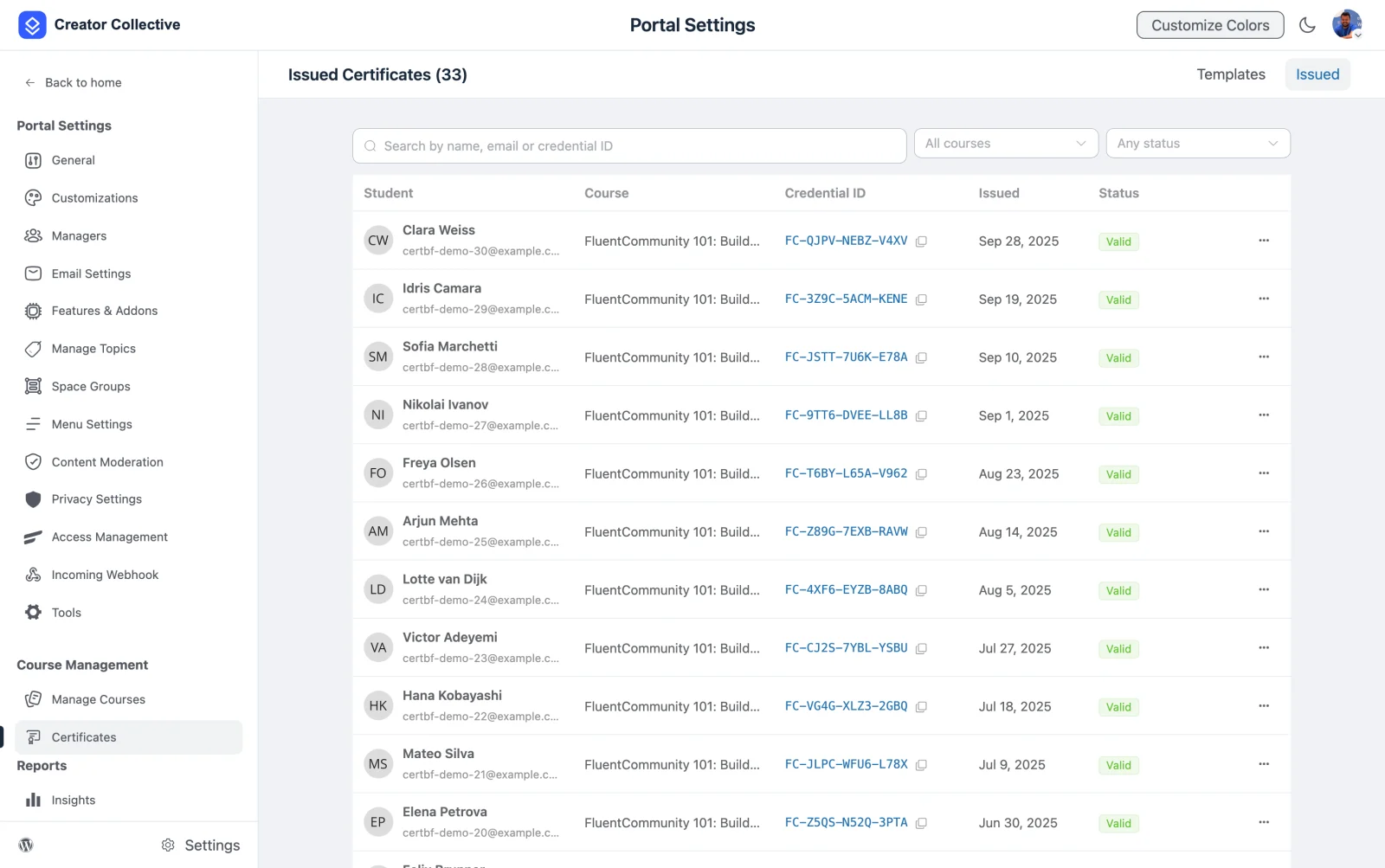This screenshot has width=1385, height=868.
Task: Switch to the Templates tab
Action: (1231, 74)
